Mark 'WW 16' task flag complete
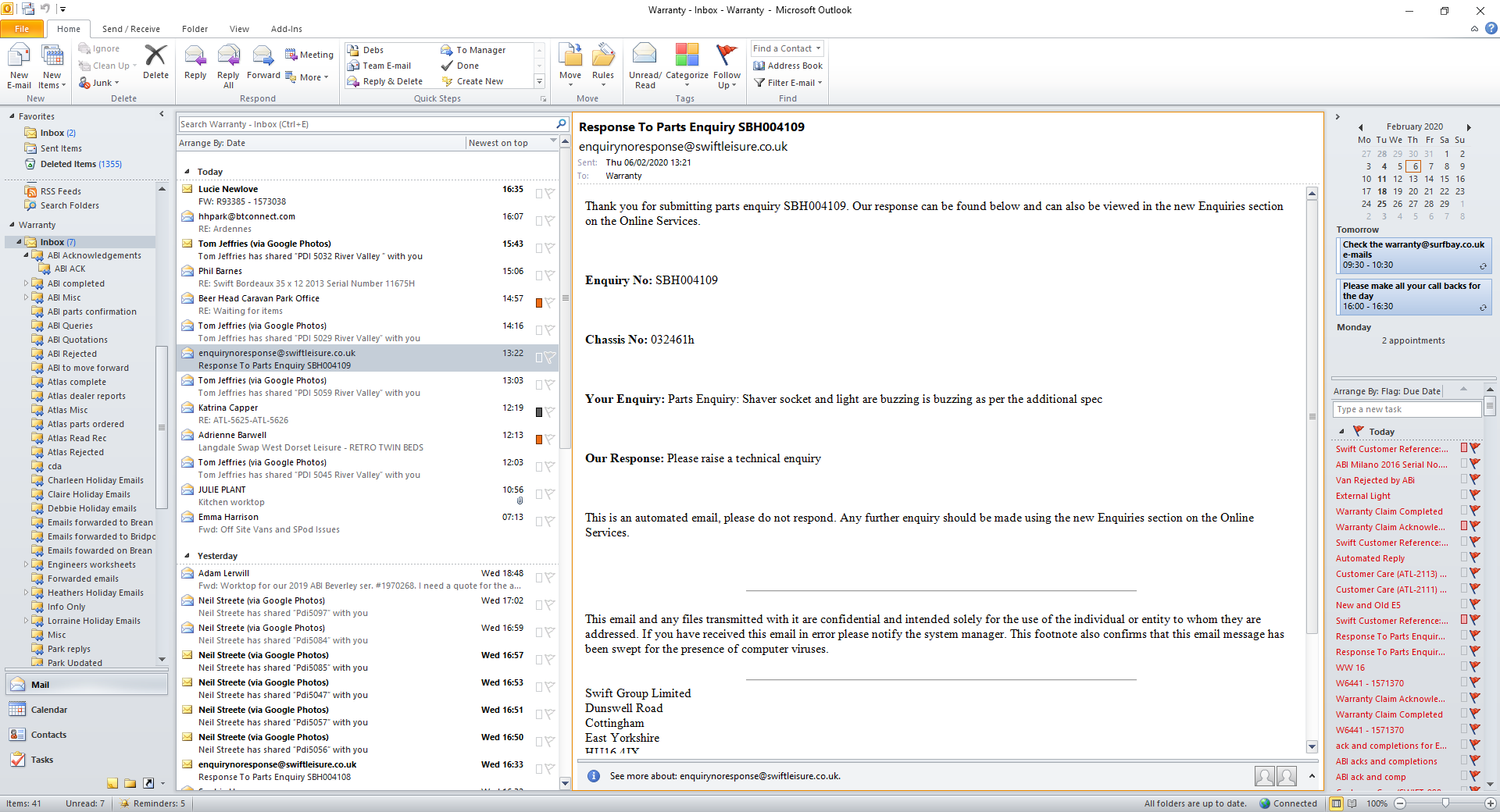 (1474, 667)
